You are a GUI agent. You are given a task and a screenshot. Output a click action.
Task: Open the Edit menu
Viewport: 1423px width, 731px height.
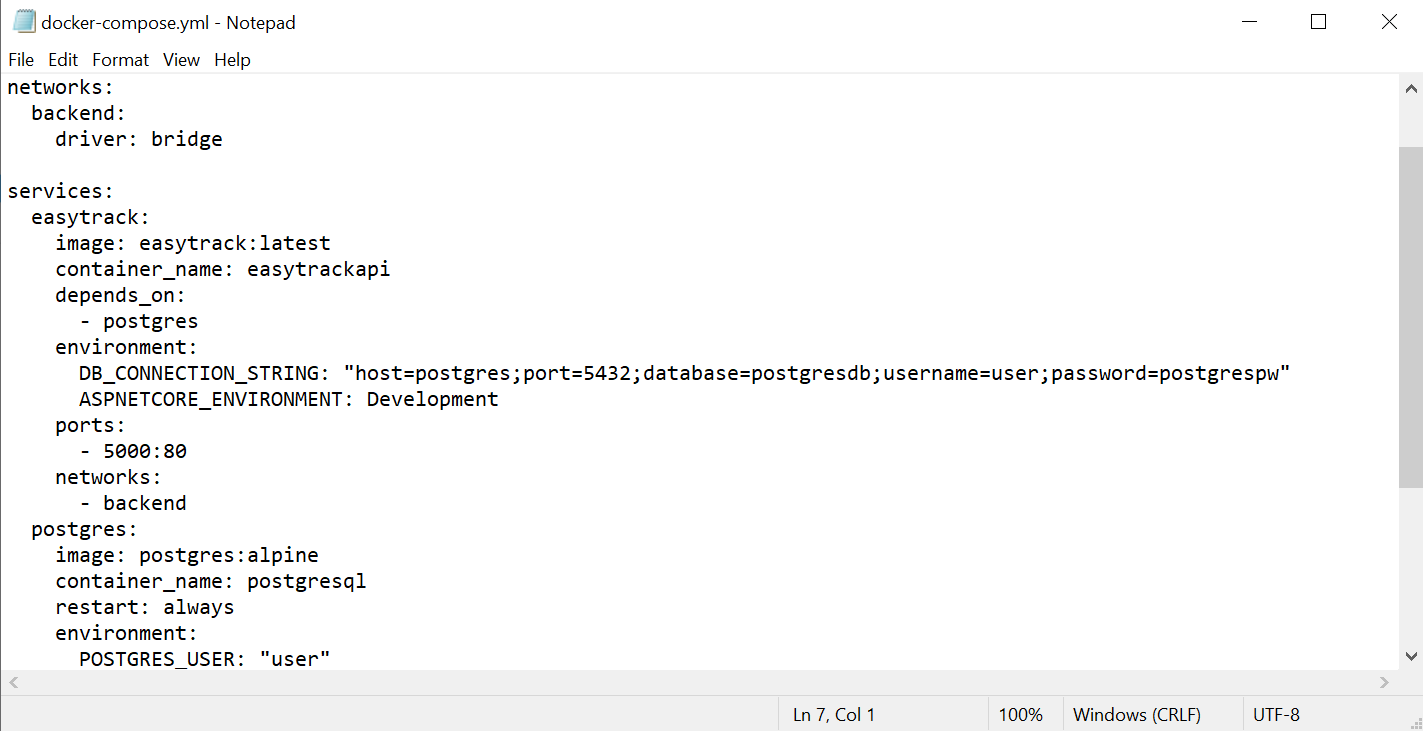(x=63, y=60)
